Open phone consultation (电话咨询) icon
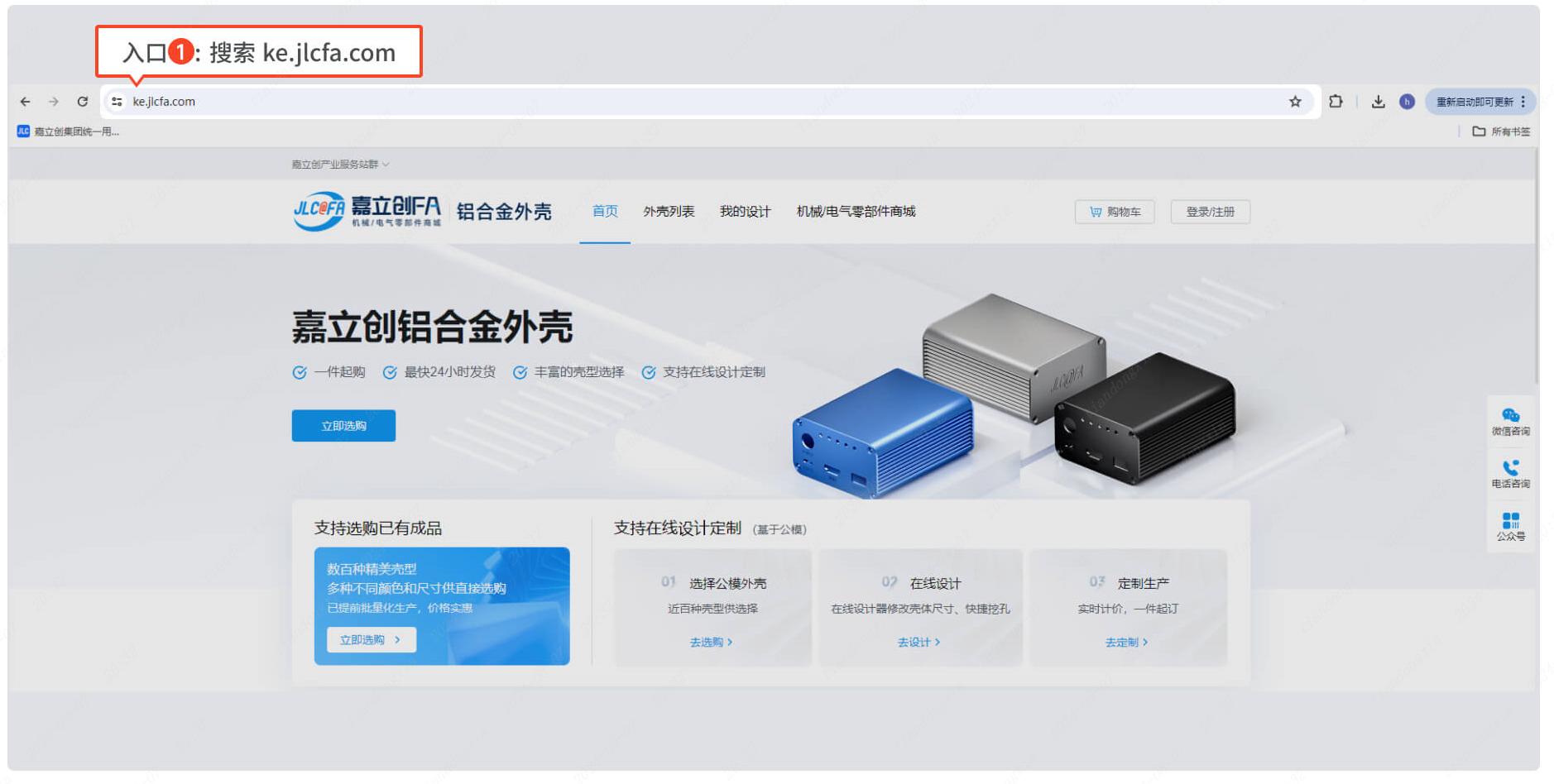 point(1510,473)
